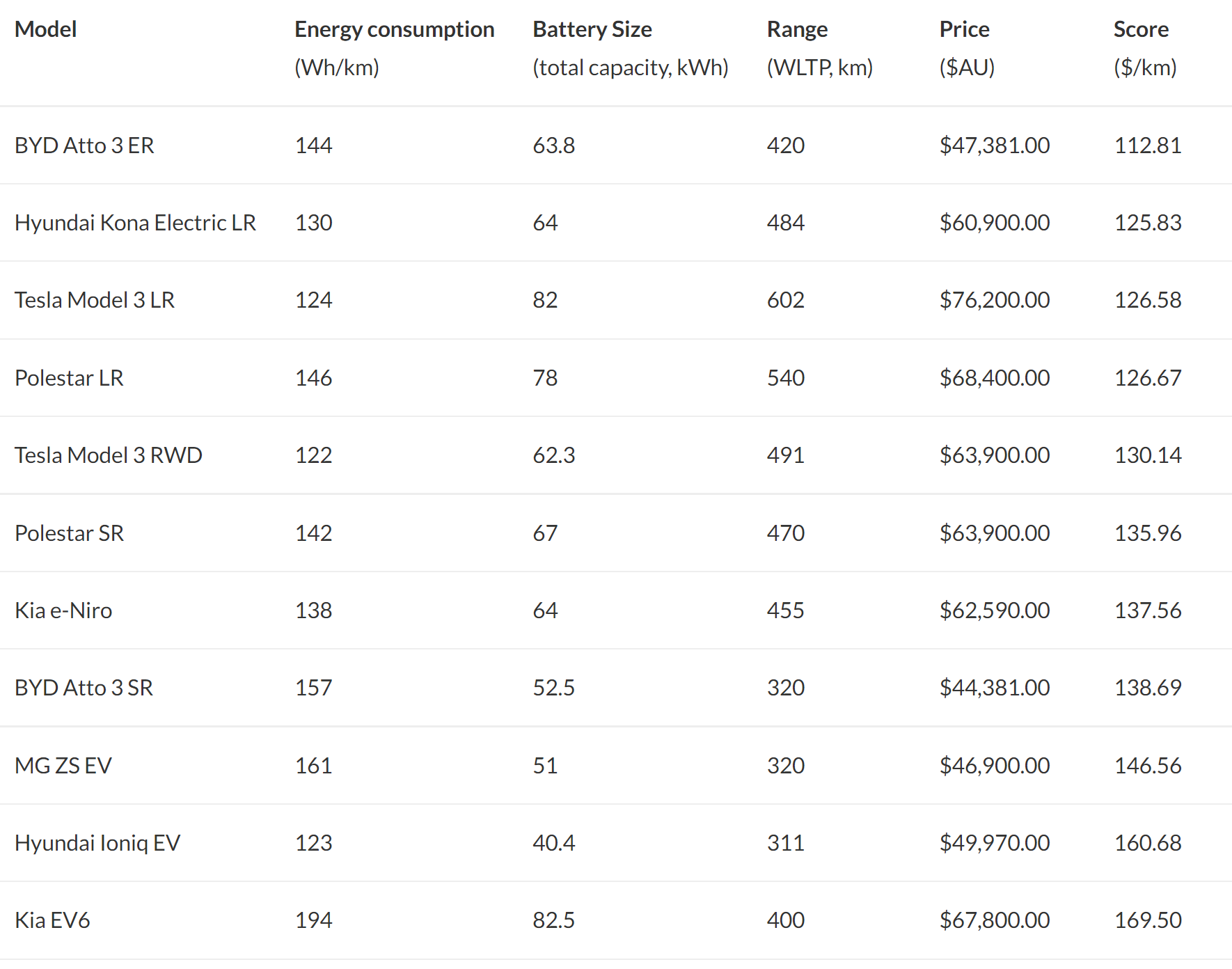Click the $47,381.00 price cell
Screen dimensions: 1232x969
coord(994,145)
